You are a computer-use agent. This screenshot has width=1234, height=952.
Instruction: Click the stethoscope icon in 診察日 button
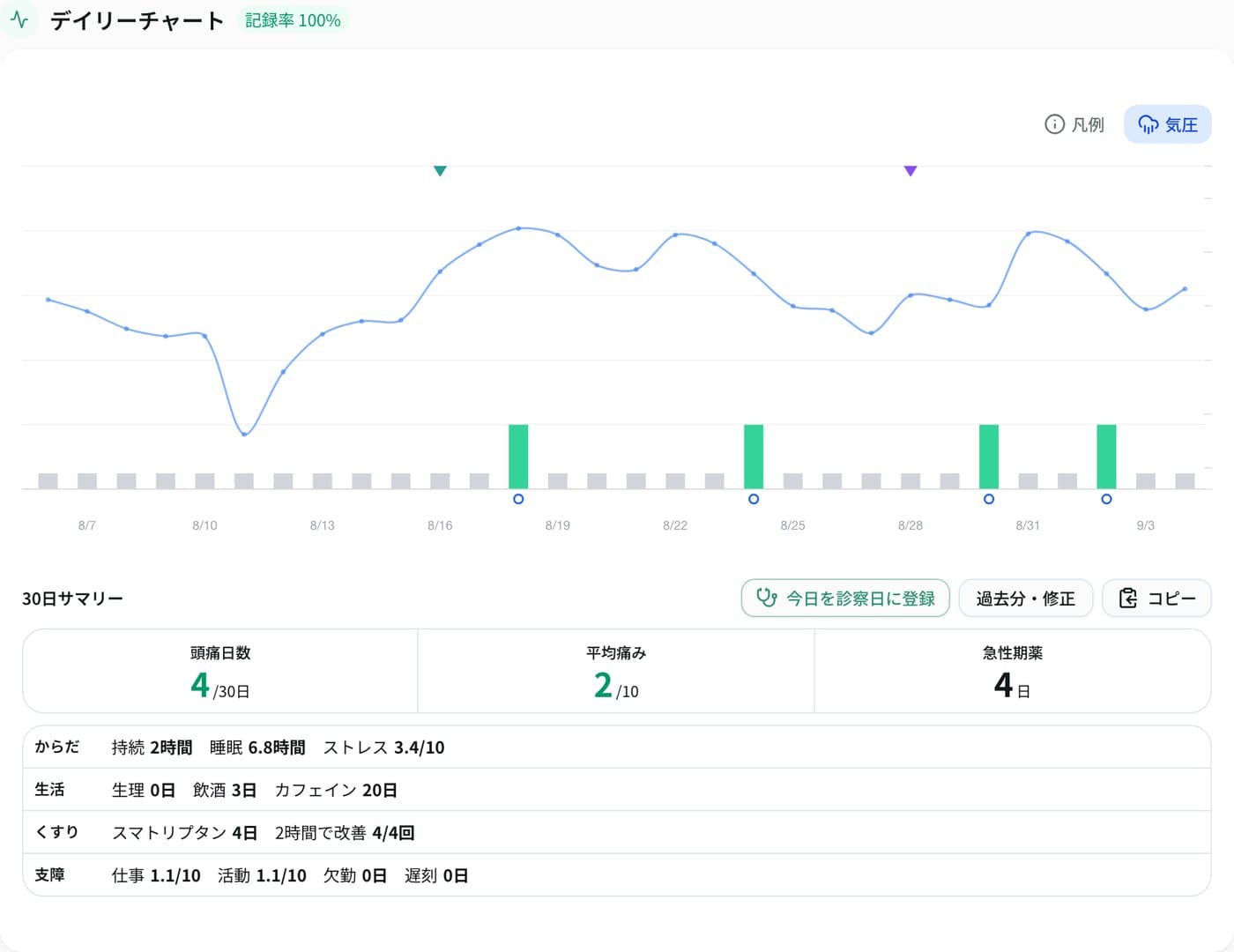(x=767, y=598)
